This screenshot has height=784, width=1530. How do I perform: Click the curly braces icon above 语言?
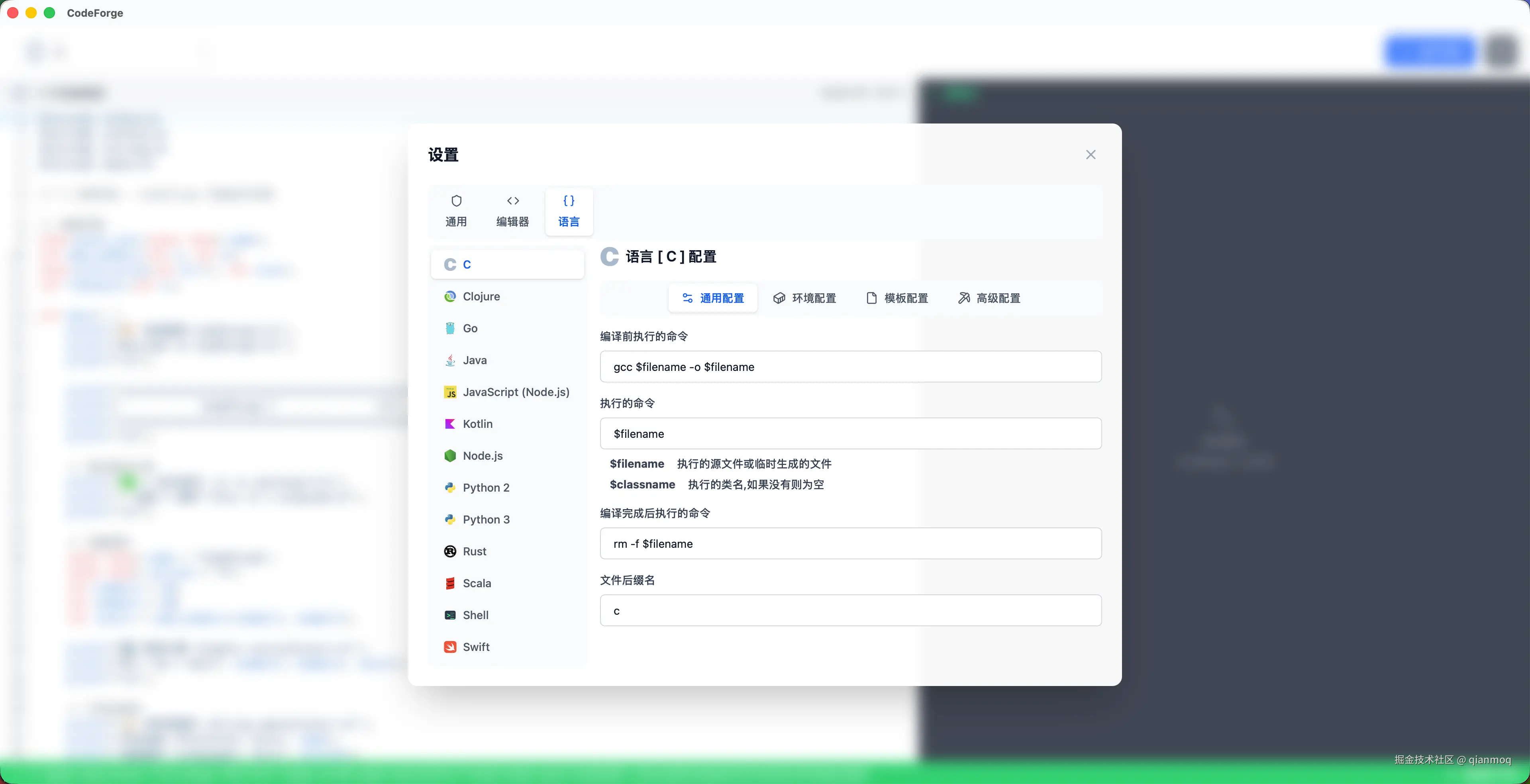tap(569, 201)
